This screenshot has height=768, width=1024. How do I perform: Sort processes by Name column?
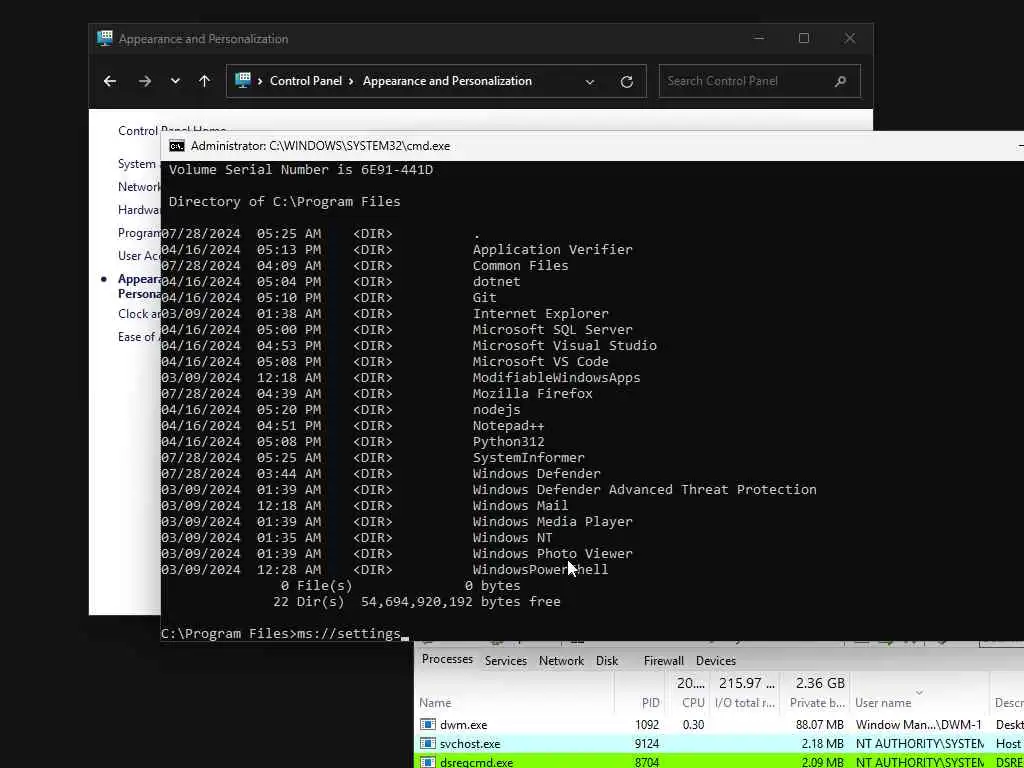tap(435, 703)
